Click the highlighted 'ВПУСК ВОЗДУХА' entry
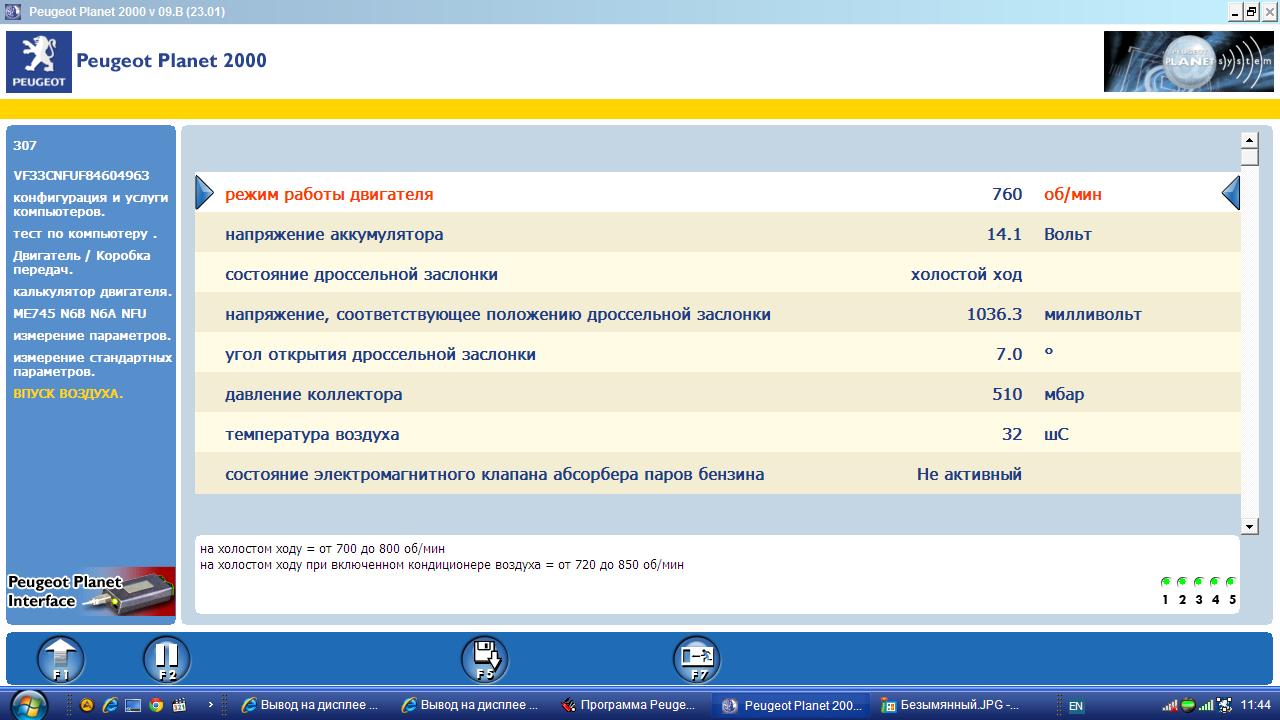 (68, 393)
